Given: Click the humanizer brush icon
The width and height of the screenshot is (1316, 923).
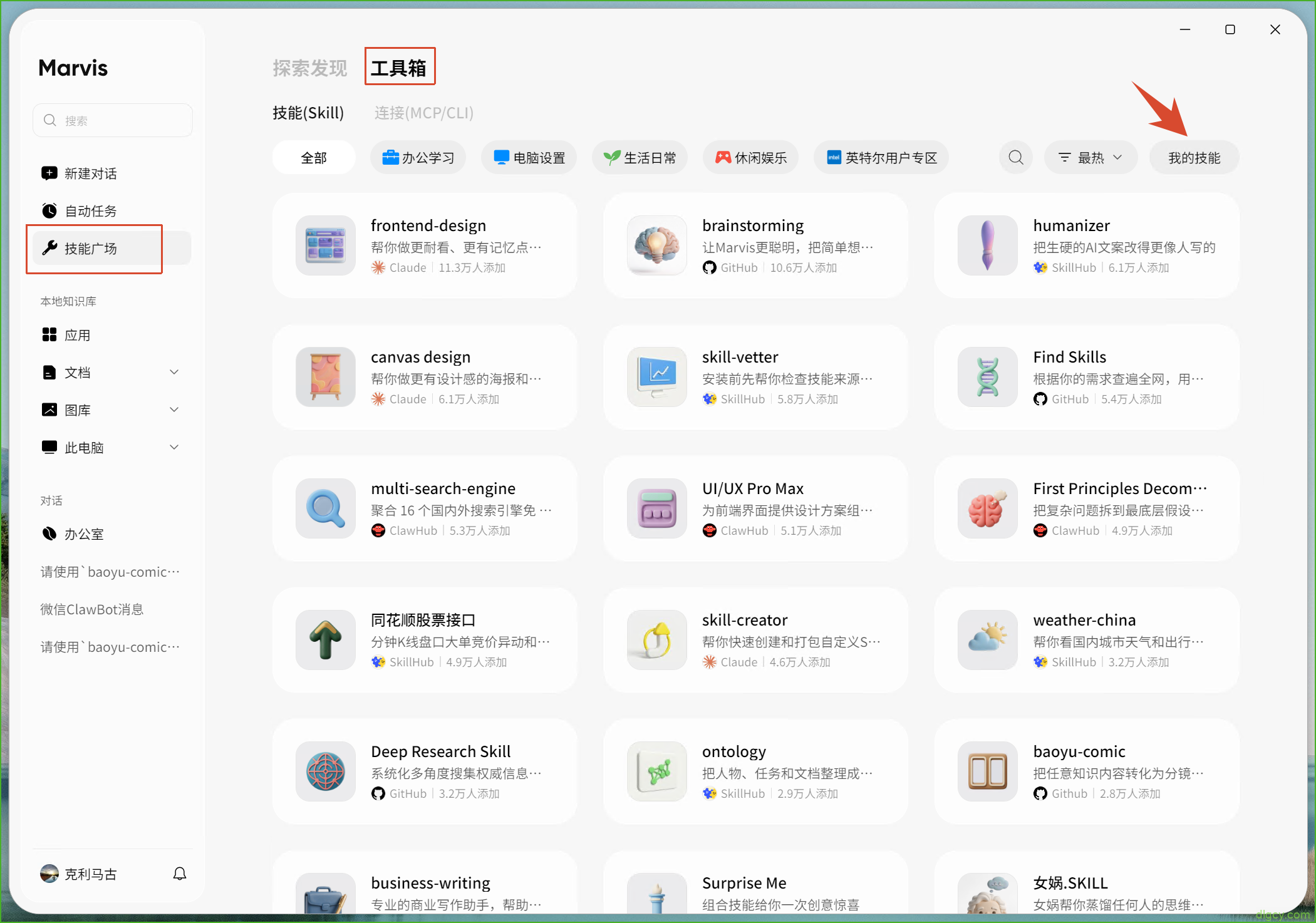Looking at the screenshot, I should coord(988,245).
